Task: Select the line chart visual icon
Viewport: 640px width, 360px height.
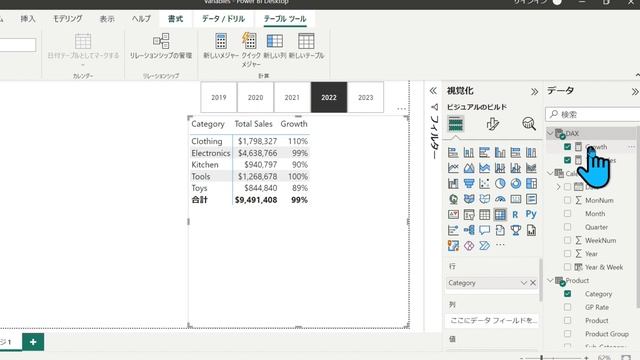Action: pyautogui.click(x=453, y=168)
